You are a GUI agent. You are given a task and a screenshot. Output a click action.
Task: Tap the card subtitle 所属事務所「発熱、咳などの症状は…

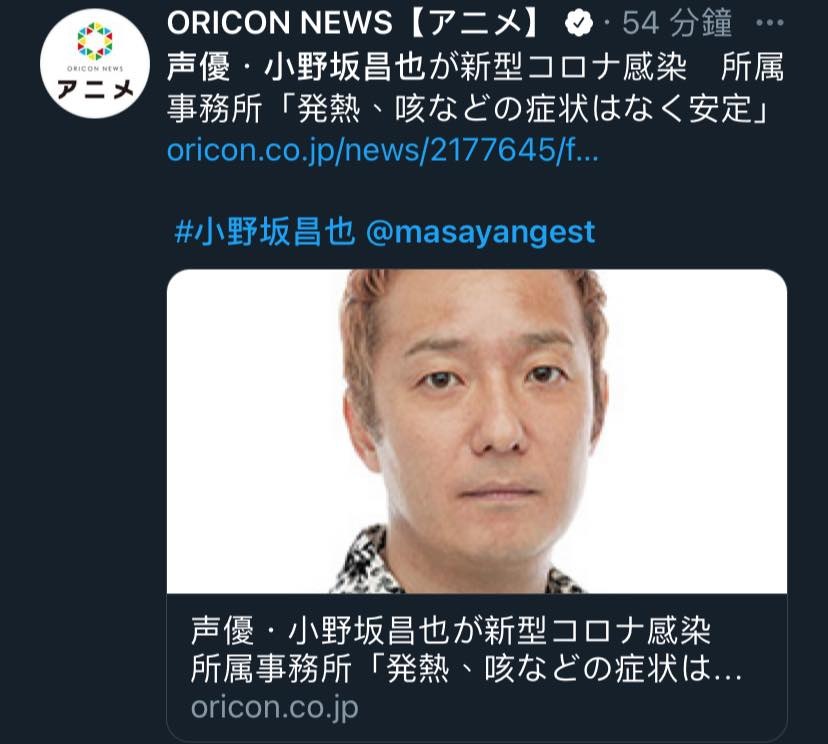(x=466, y=669)
